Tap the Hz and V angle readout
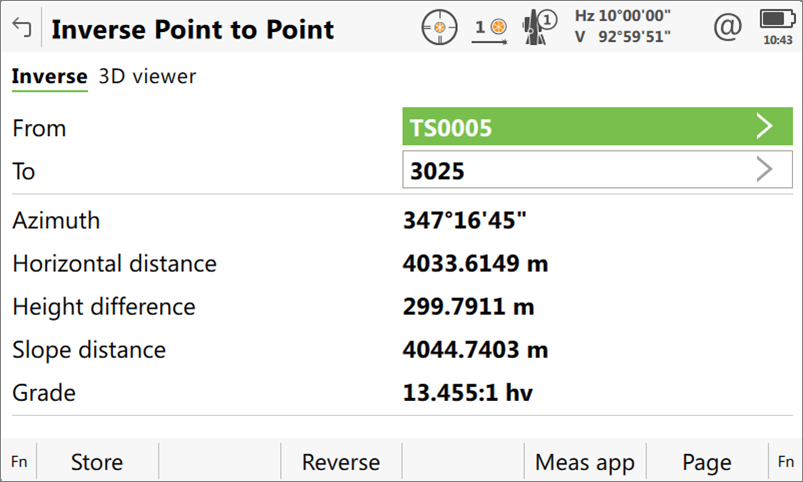 tap(622, 27)
